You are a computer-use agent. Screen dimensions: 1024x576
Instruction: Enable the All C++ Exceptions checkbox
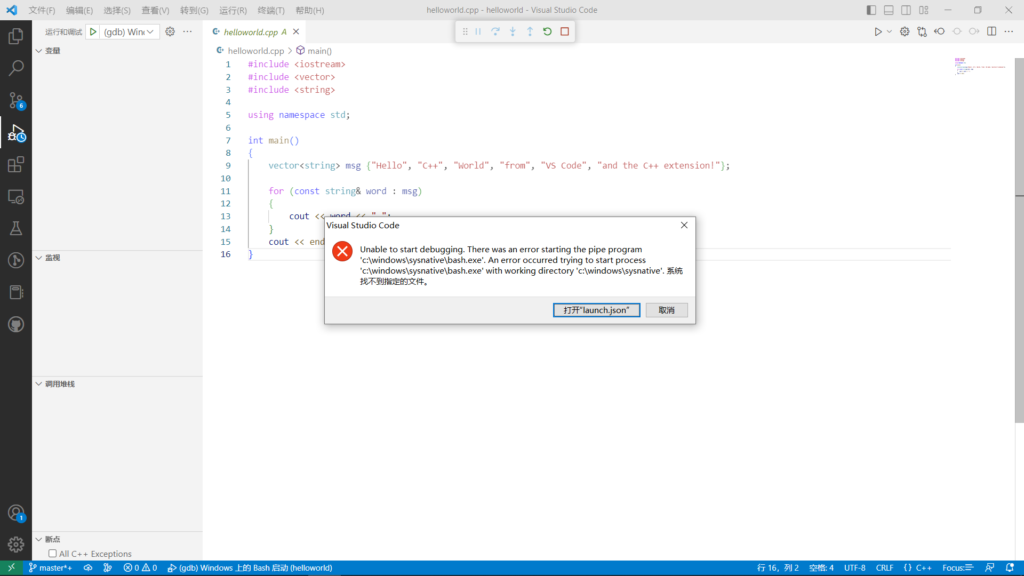pos(53,554)
